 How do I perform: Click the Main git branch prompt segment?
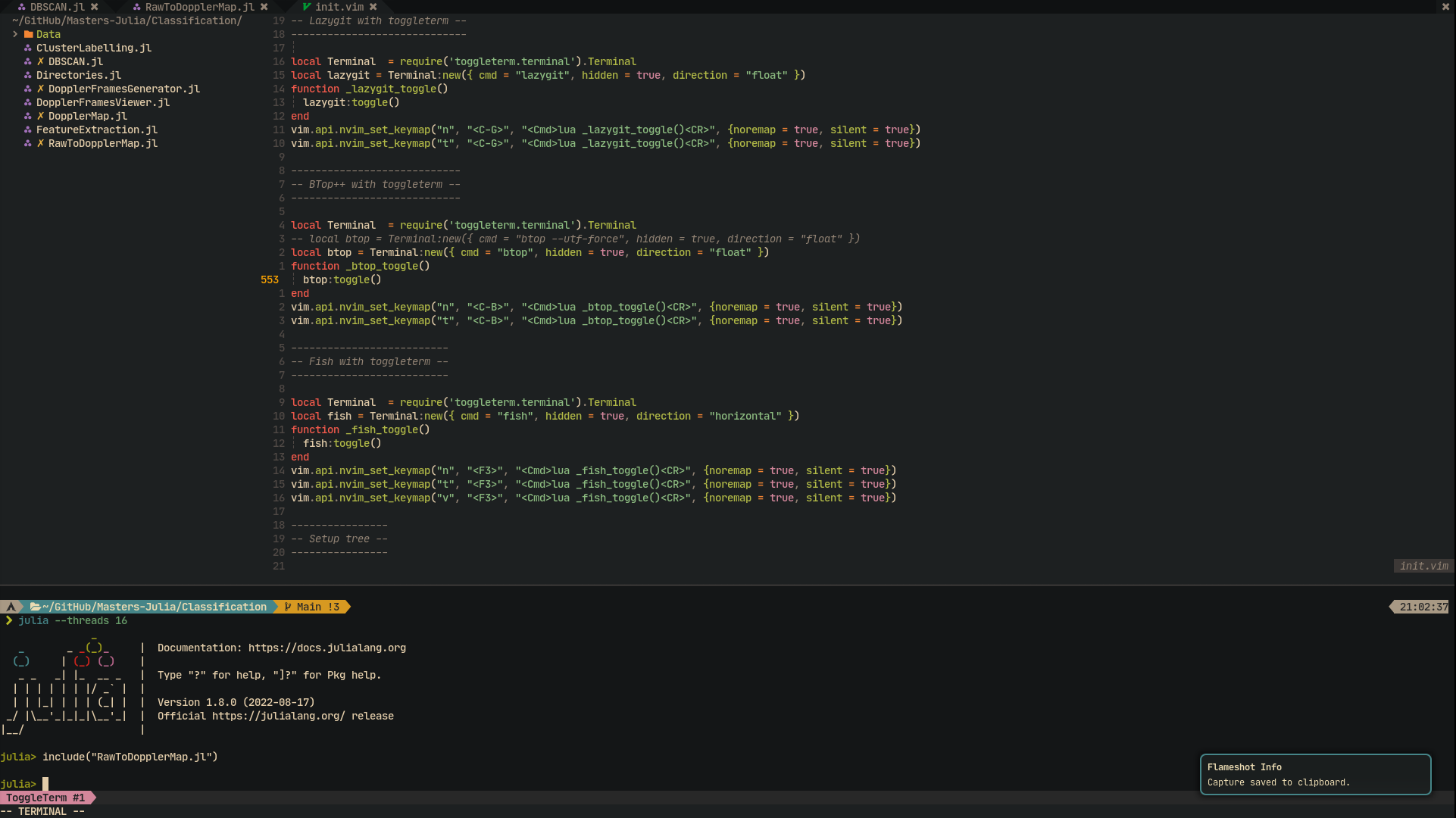[312, 607]
